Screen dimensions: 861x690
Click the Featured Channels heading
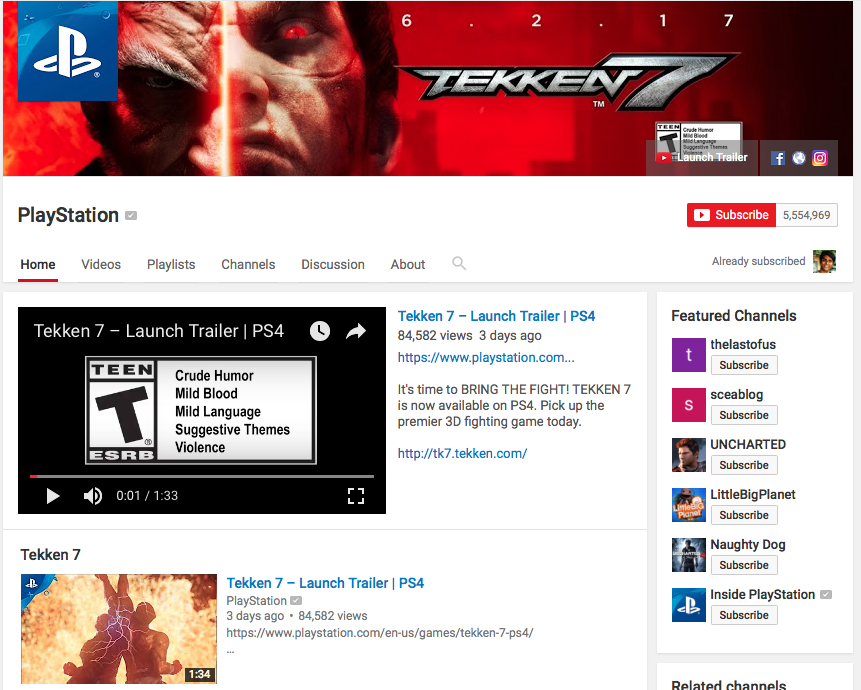[x=734, y=316]
